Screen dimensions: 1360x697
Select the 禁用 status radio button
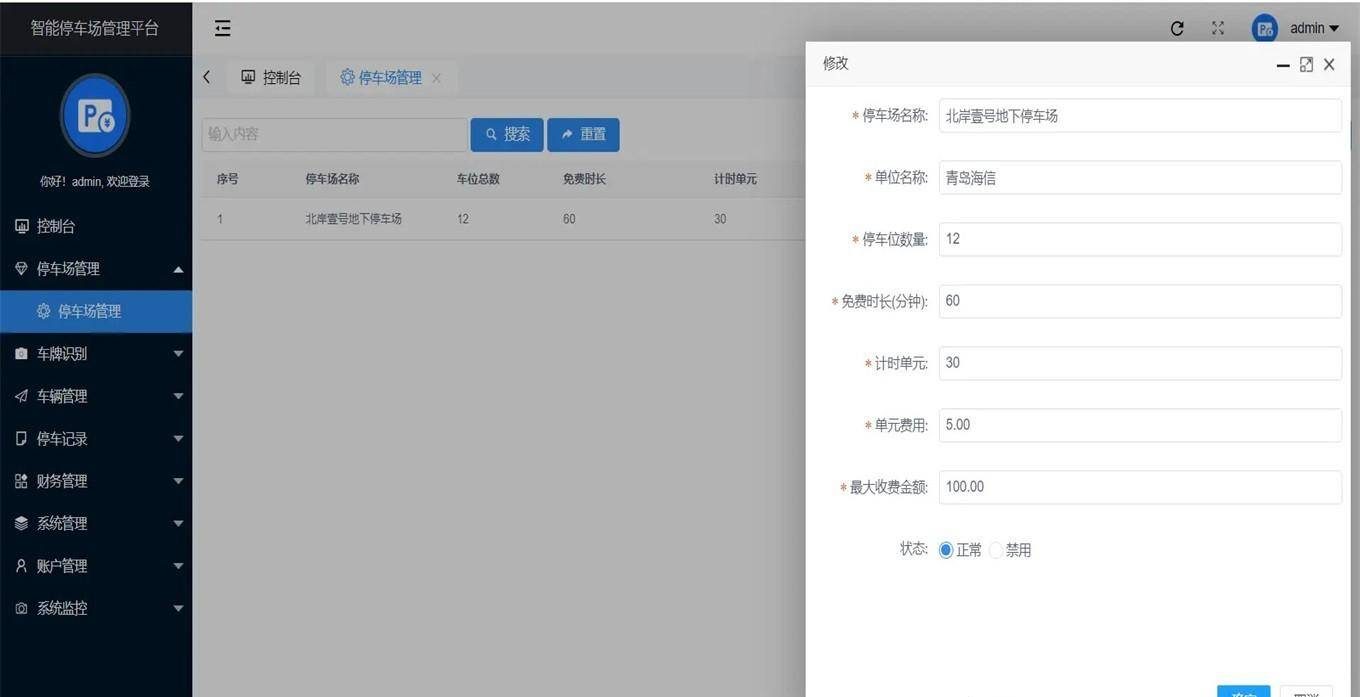coord(996,550)
